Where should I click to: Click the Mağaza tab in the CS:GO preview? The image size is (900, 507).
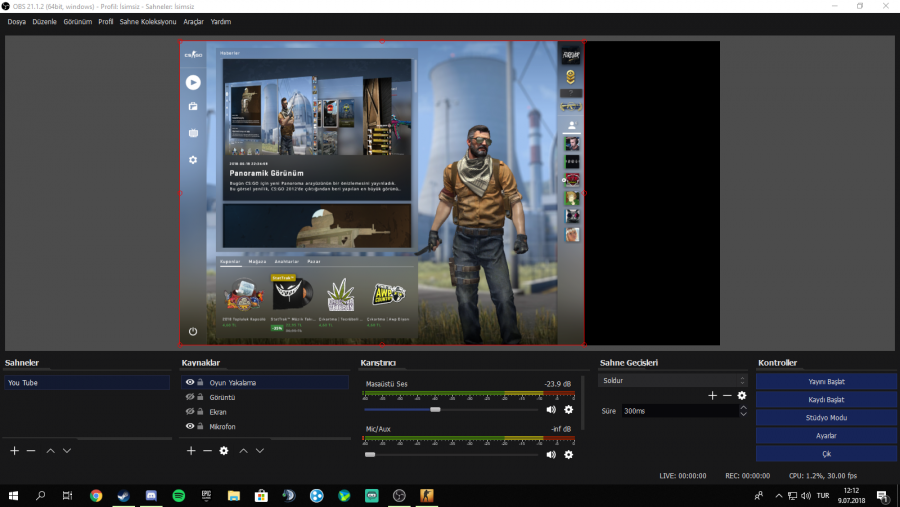click(x=257, y=261)
